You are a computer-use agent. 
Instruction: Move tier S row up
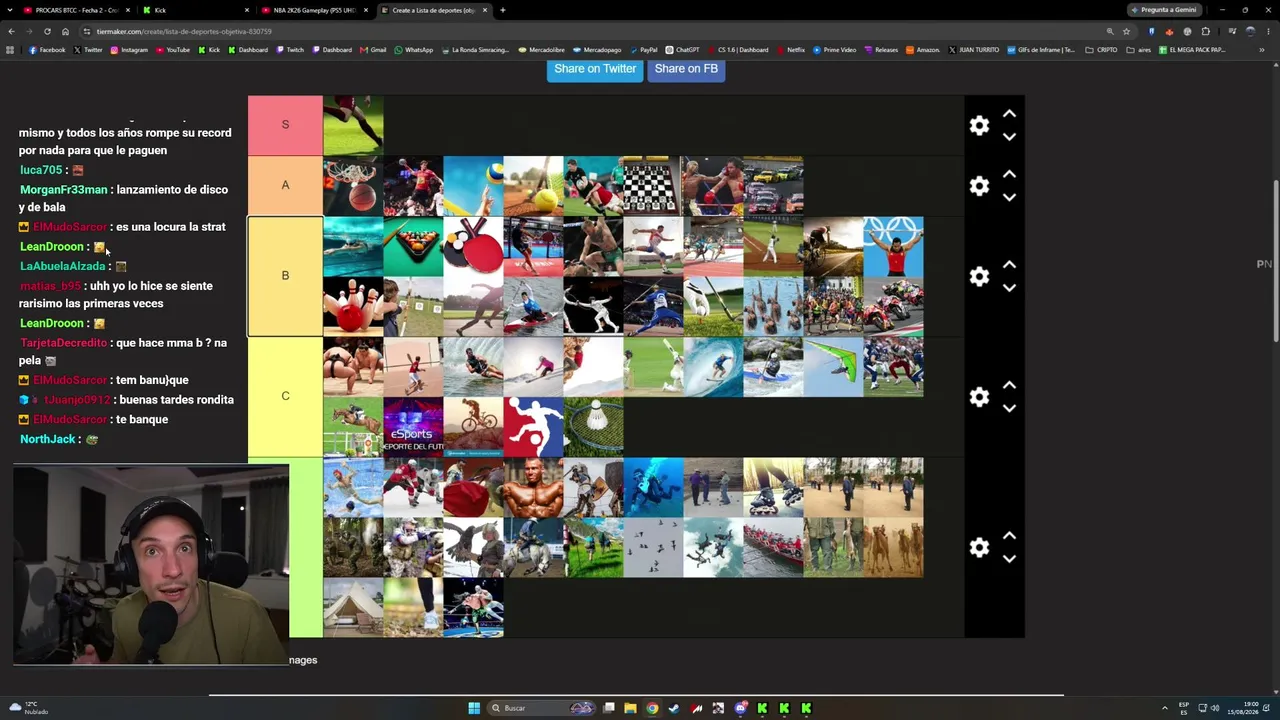(1009, 114)
